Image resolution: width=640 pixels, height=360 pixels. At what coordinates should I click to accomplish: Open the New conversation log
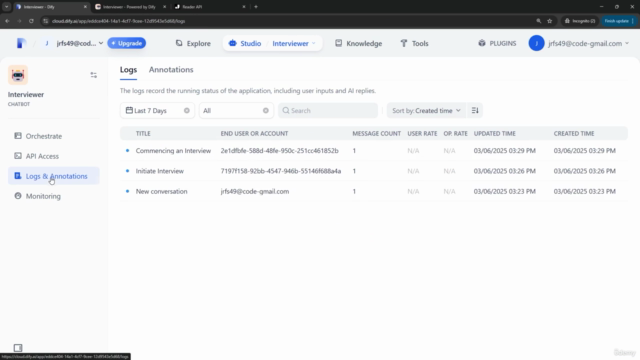[x=373, y=191]
